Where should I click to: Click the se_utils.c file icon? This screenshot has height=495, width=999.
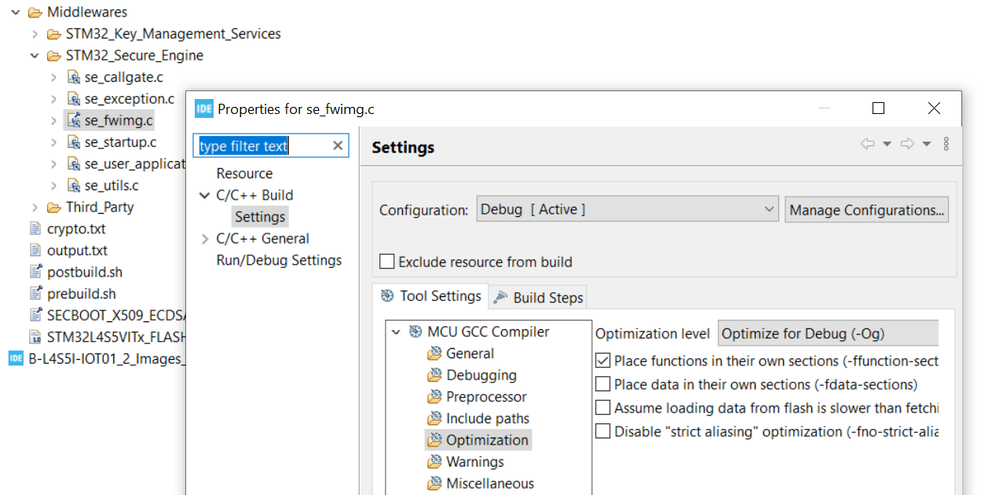pyautogui.click(x=73, y=185)
